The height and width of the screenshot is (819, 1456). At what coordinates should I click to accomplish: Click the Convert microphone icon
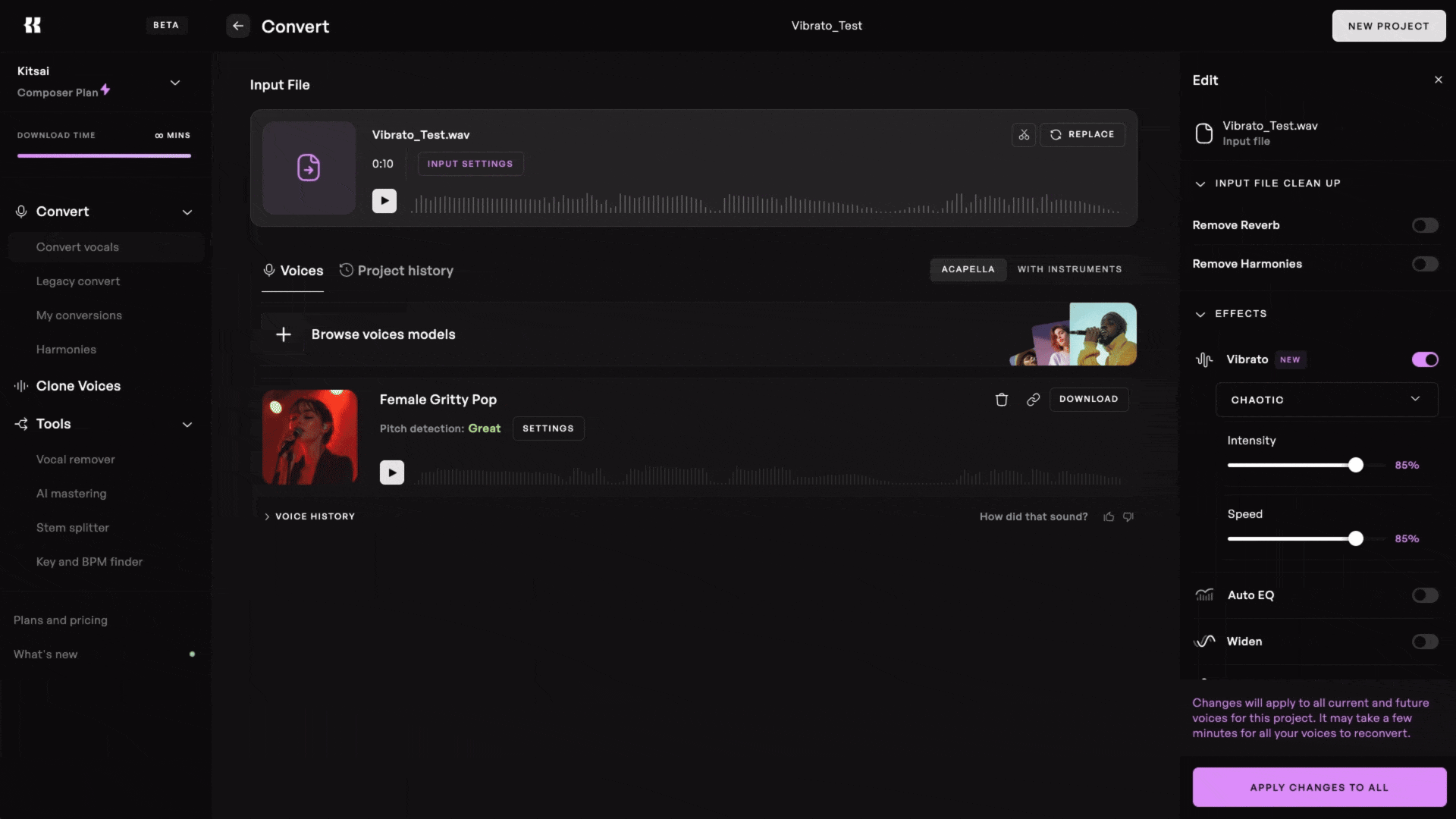coord(21,212)
